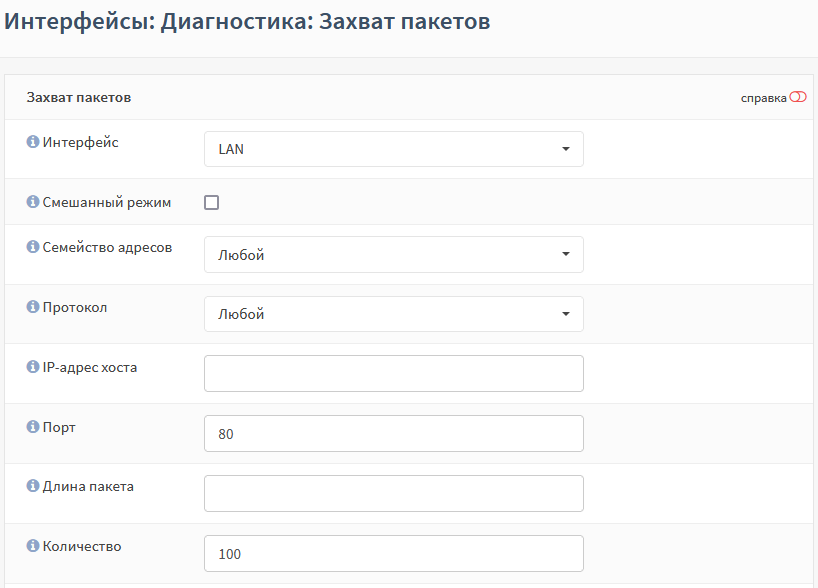Screen dimensions: 818x588
Task: Click the info icon next to Интерфейс
Action: click(x=33, y=143)
